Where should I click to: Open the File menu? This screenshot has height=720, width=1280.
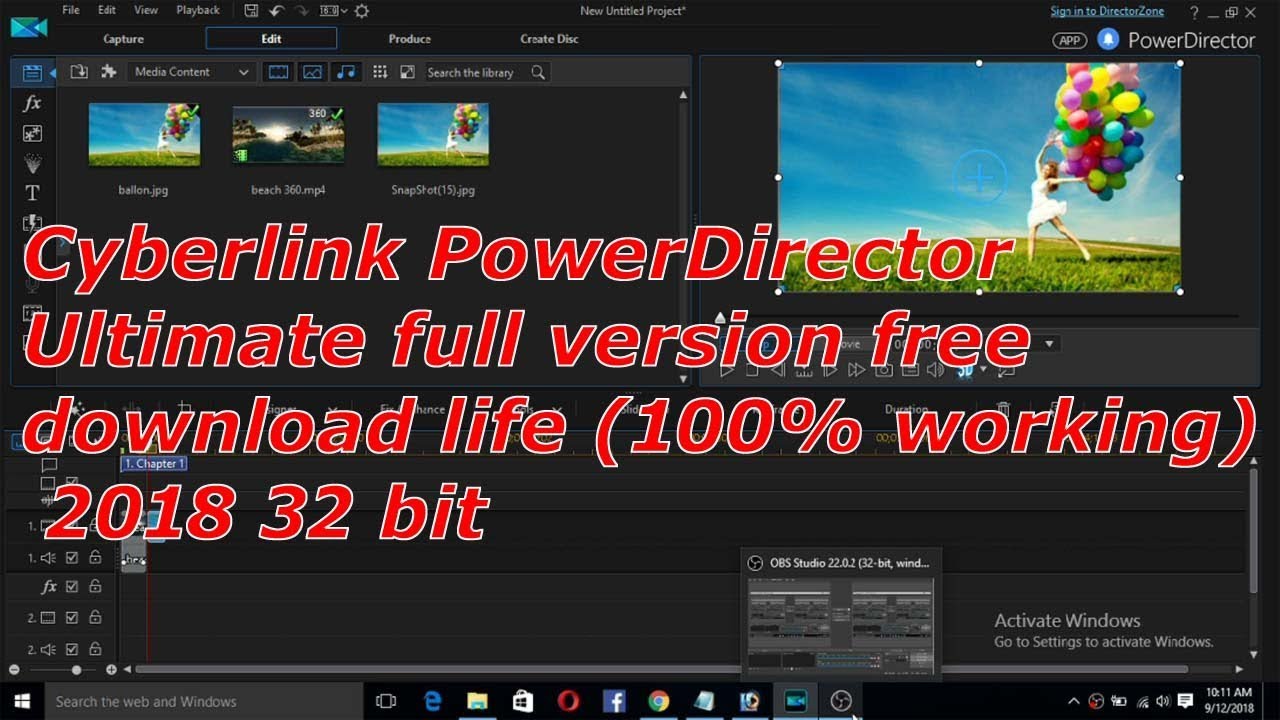click(x=71, y=10)
